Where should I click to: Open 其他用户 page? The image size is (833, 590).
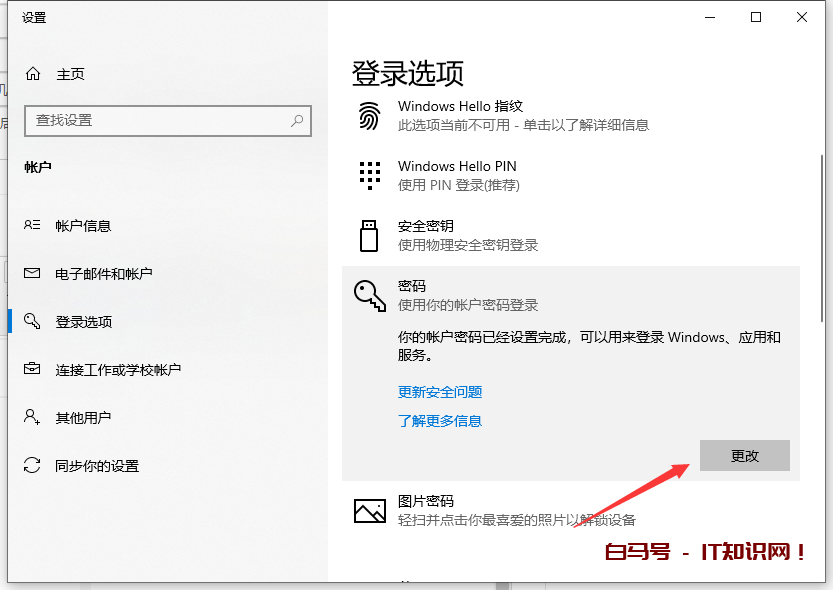point(83,418)
